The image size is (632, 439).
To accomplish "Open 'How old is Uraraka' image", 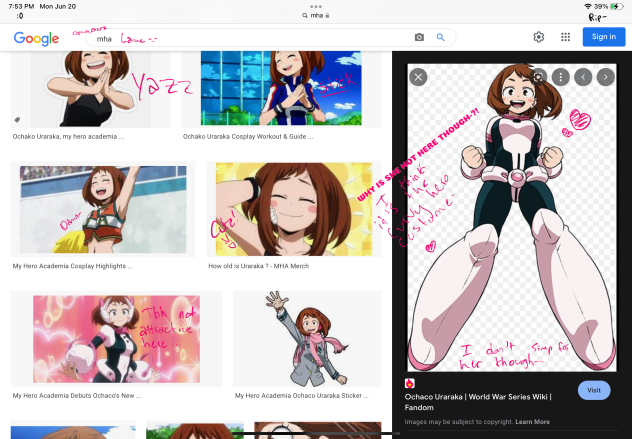I will 294,209.
